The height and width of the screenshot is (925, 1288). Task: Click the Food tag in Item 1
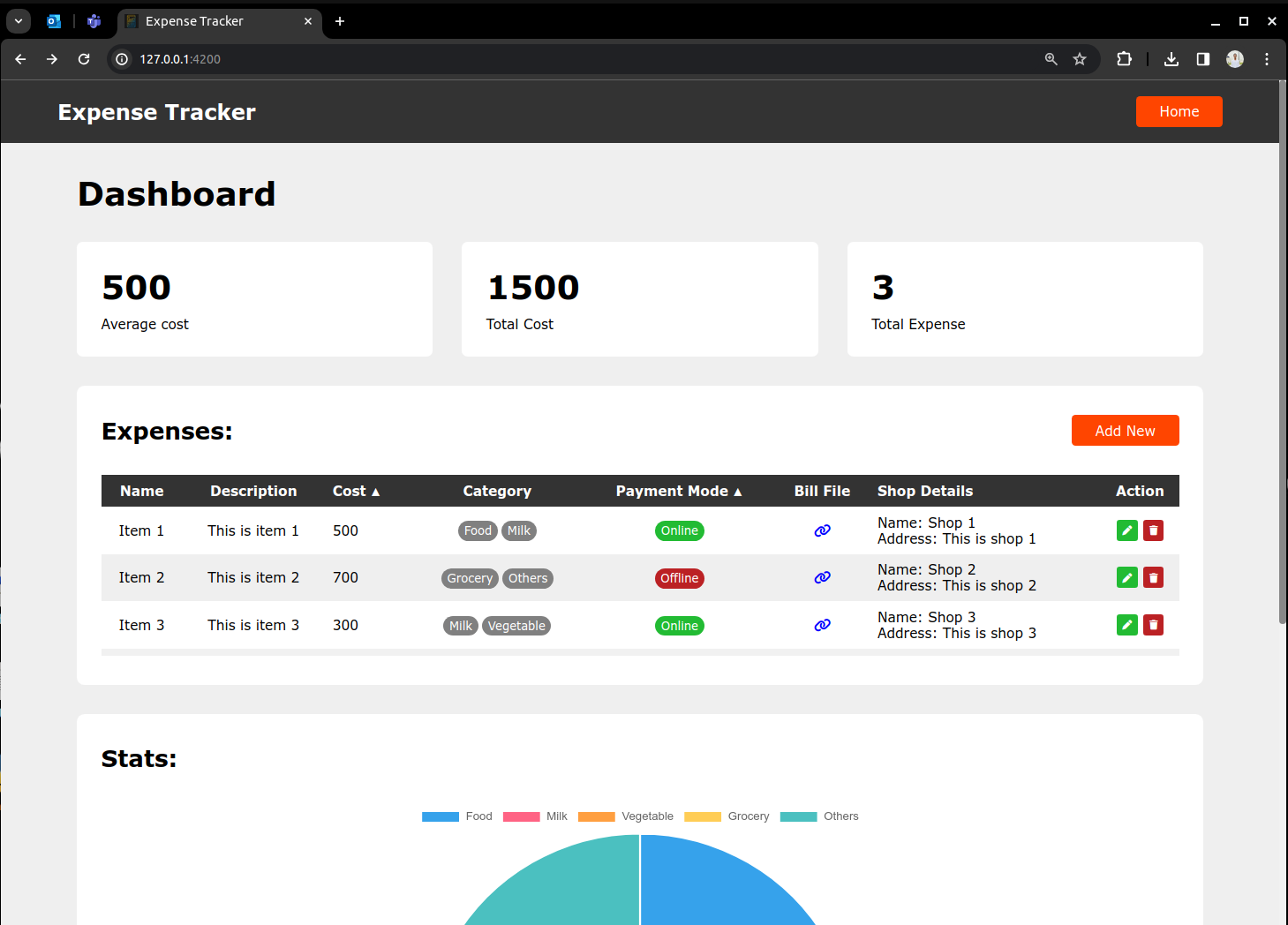[478, 530]
